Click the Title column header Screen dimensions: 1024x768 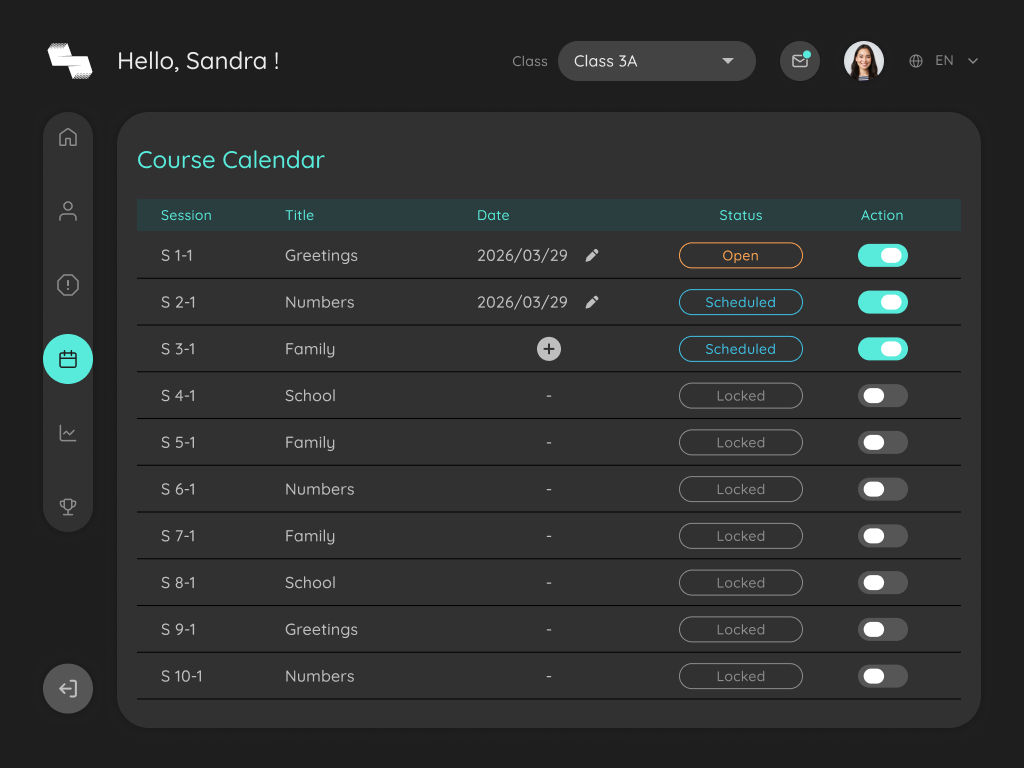(299, 216)
